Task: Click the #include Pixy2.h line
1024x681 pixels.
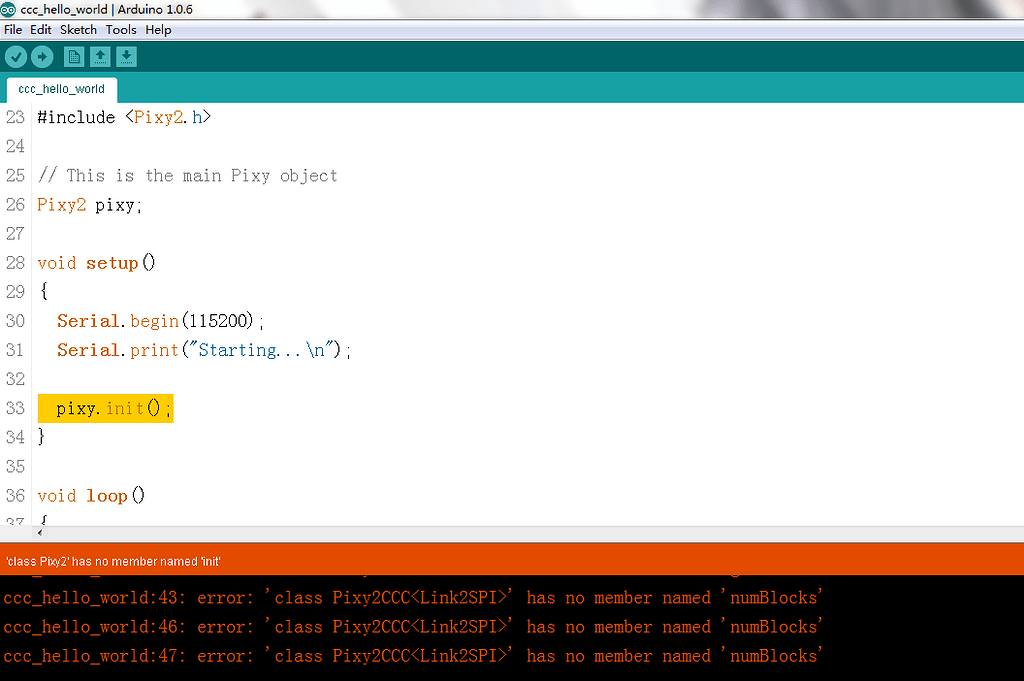Action: coord(124,117)
